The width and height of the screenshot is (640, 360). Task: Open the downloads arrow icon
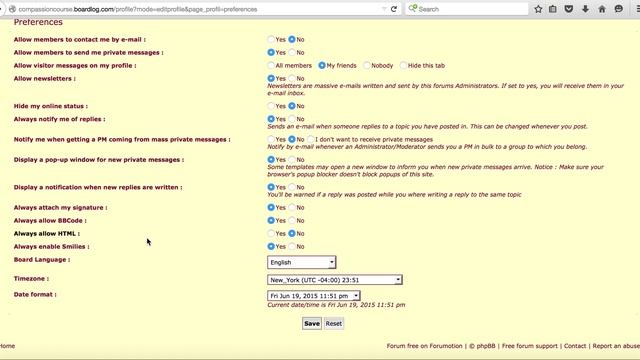coord(585,9)
